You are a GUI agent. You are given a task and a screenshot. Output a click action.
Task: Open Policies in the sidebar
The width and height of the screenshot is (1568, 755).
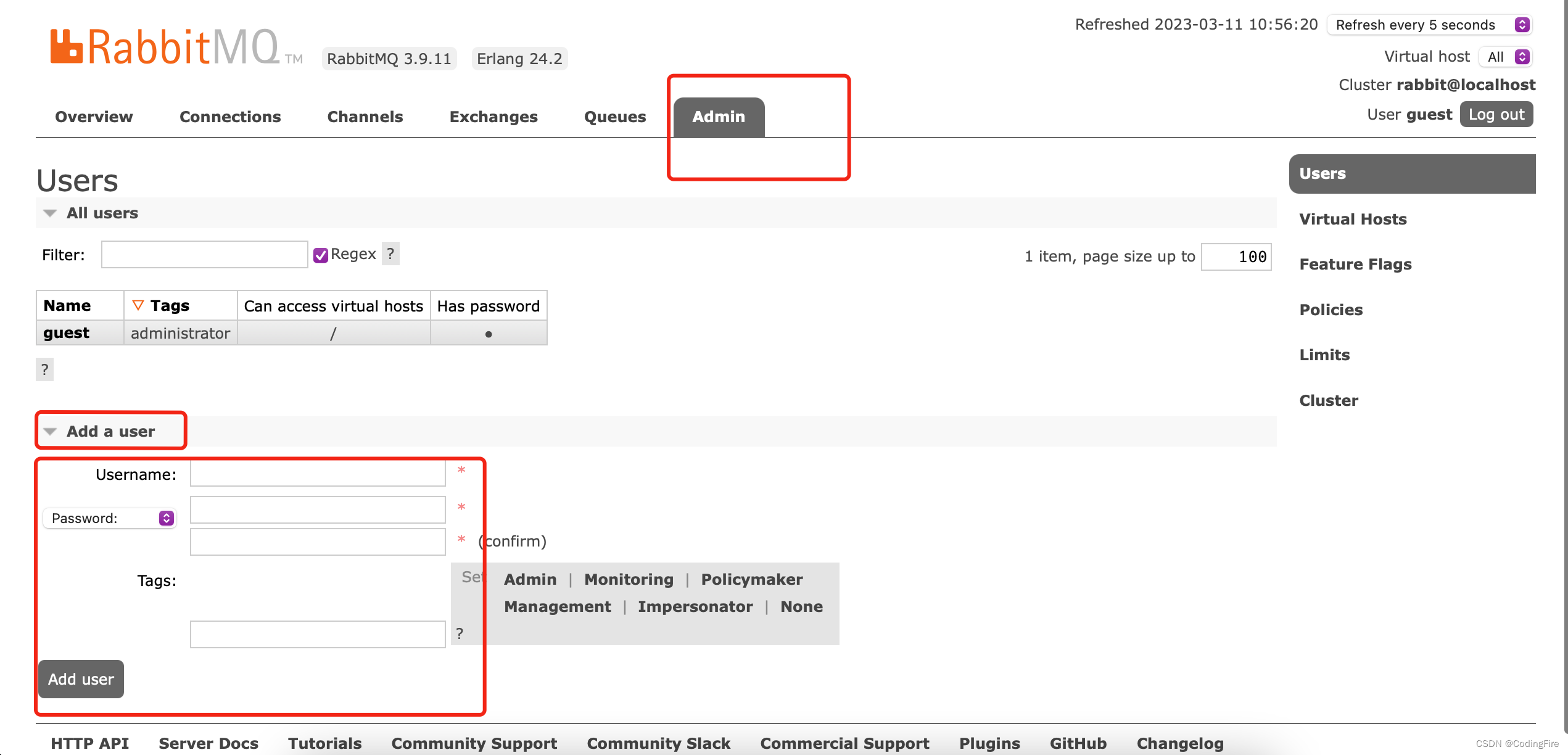1331,310
